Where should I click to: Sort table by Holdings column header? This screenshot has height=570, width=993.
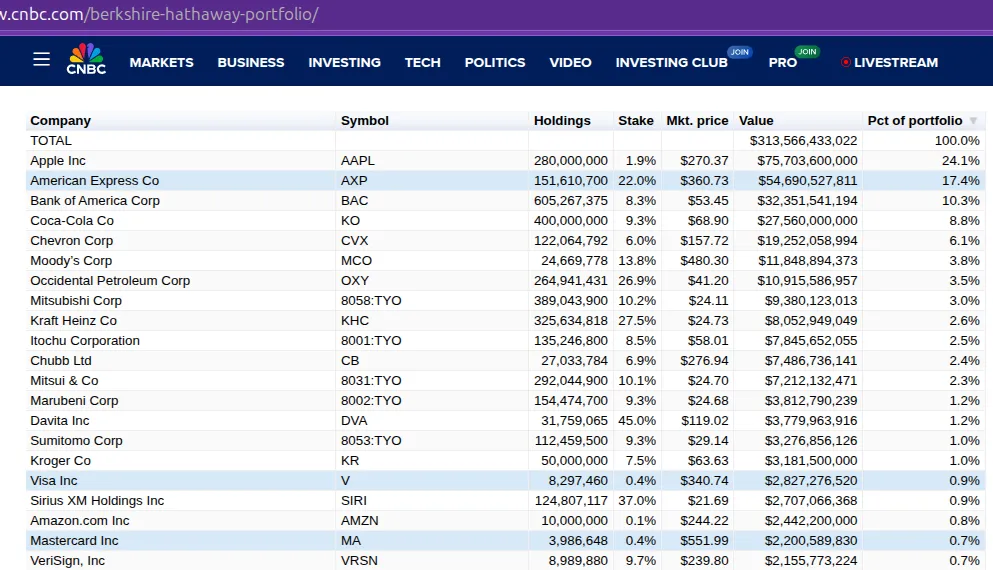(562, 120)
